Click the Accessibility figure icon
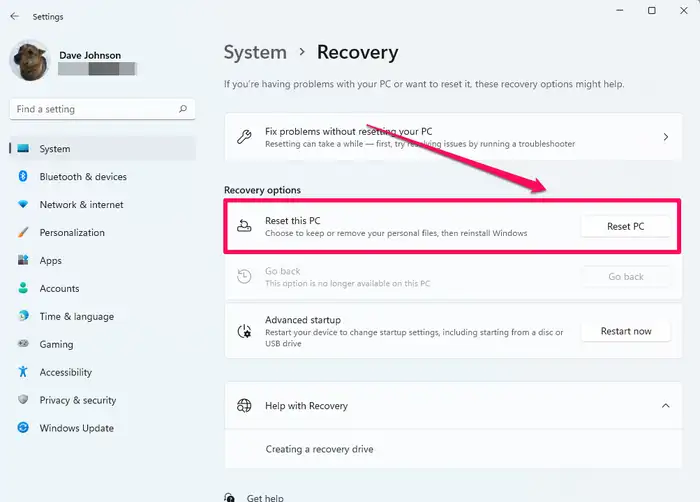Screen dimensions: 700x502 click(23, 372)
